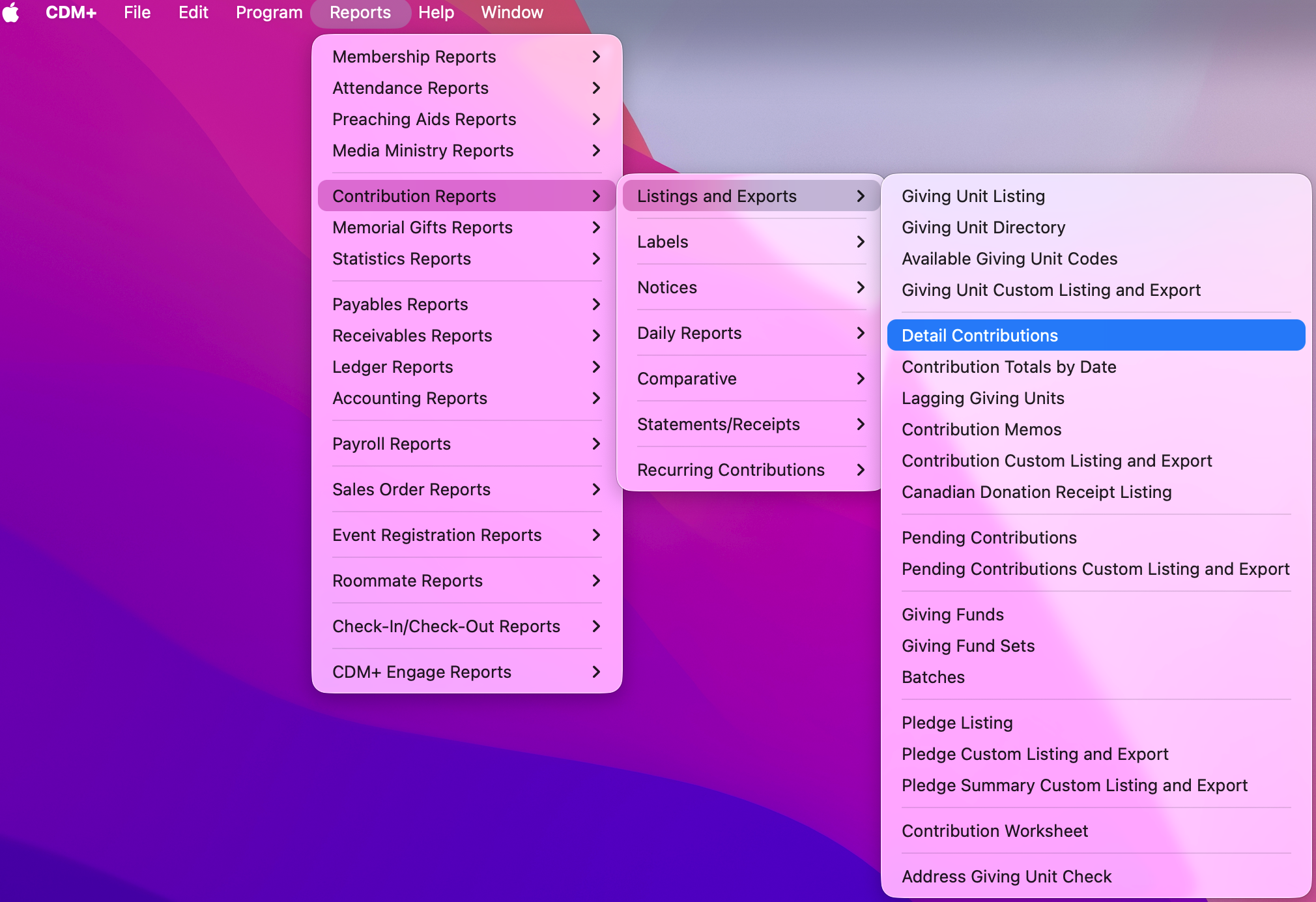
Task: Choose Contribution Custom Listing and Export
Action: 1096,461
